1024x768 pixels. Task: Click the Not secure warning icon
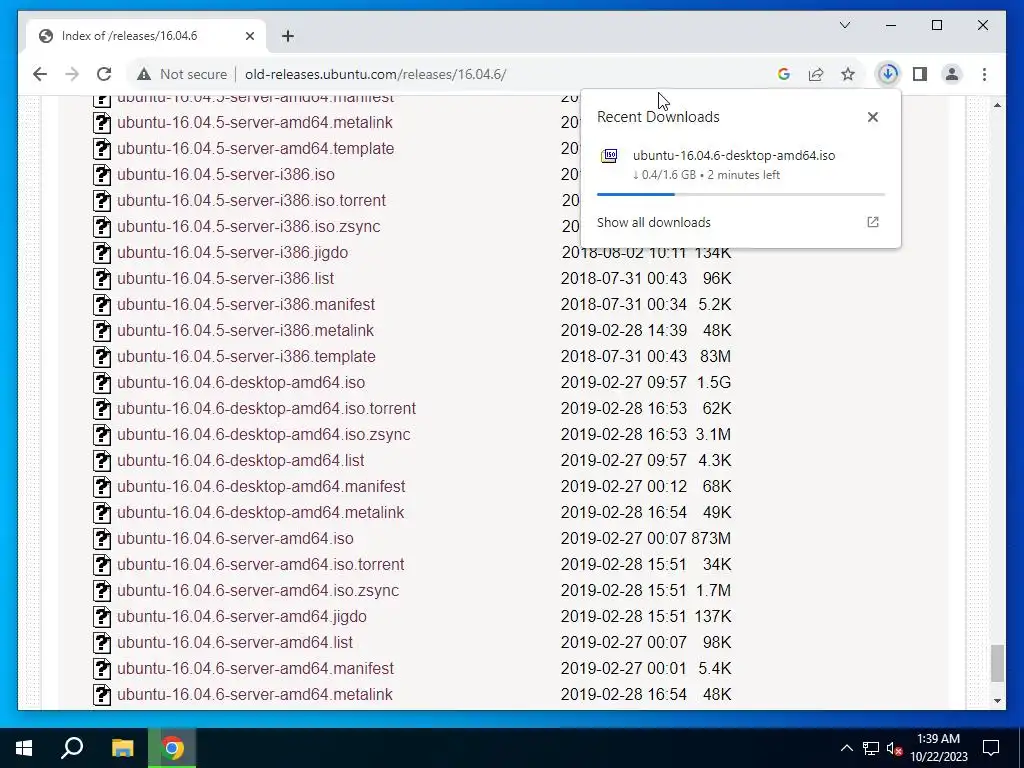click(x=144, y=74)
